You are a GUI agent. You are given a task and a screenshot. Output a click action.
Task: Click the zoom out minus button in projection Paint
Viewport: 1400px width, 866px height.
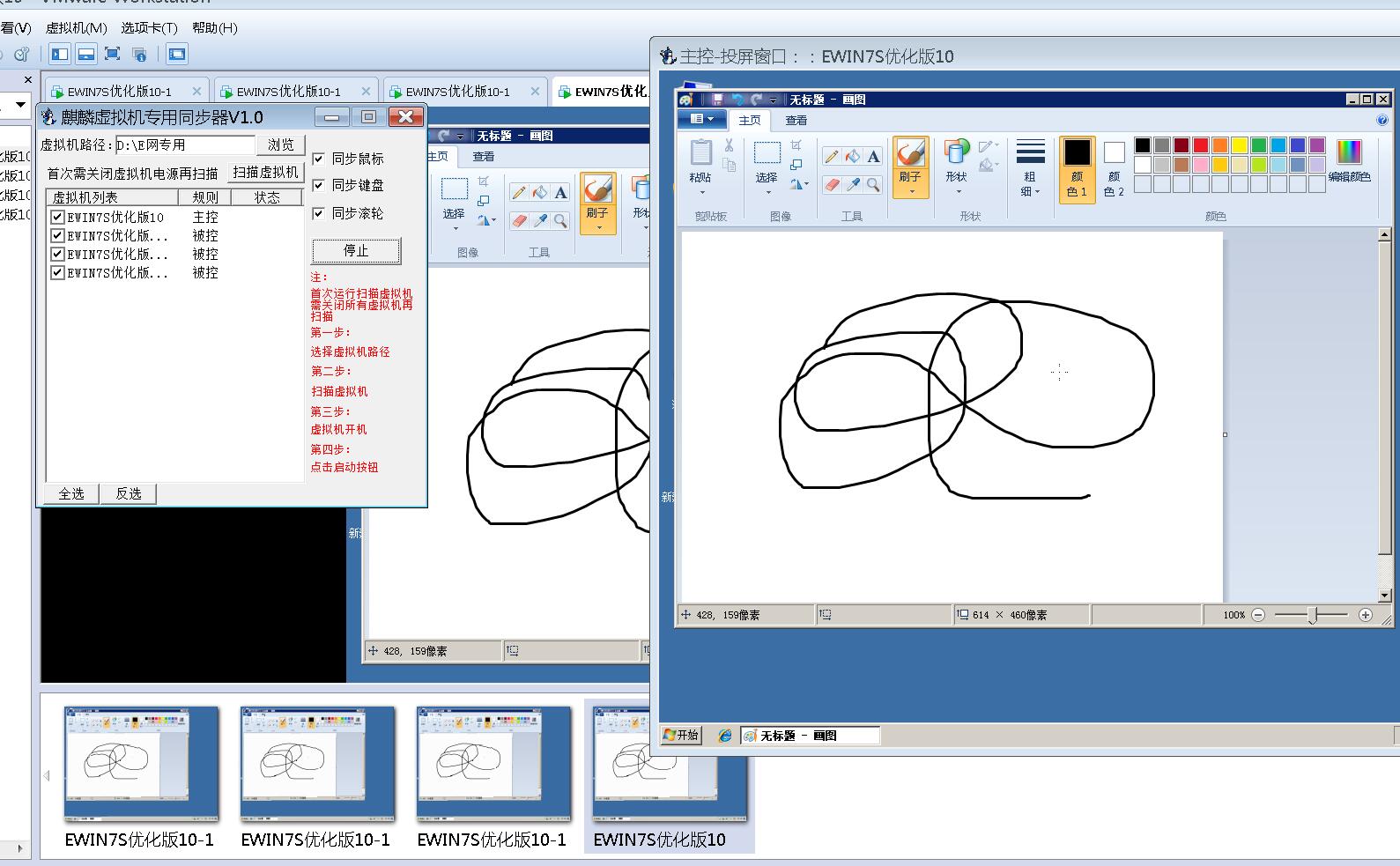[x=1258, y=615]
